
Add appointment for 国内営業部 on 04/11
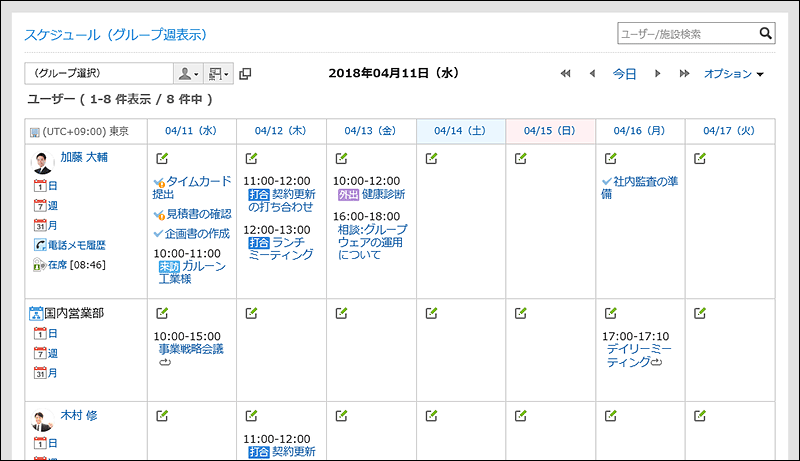(162, 313)
